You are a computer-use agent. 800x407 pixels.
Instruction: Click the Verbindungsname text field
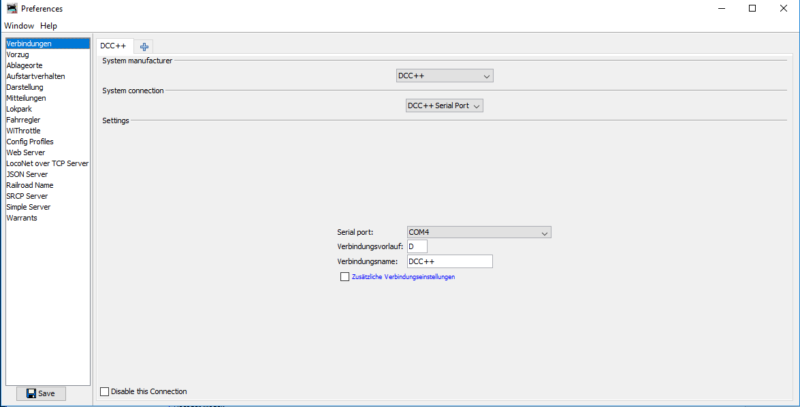(x=449, y=261)
